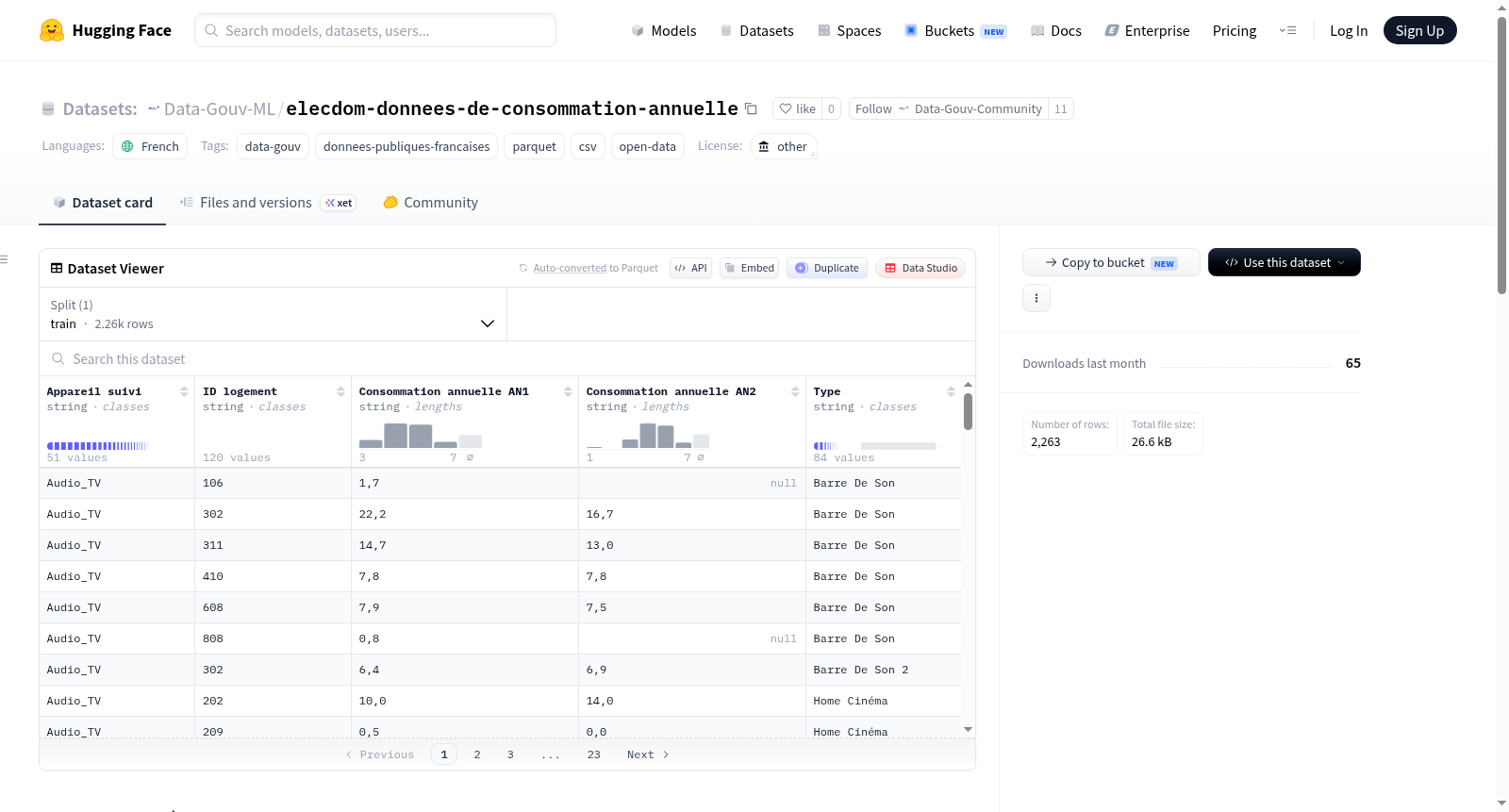This screenshot has width=1509, height=812.
Task: Click the Hugging Face logo icon
Action: (52, 30)
